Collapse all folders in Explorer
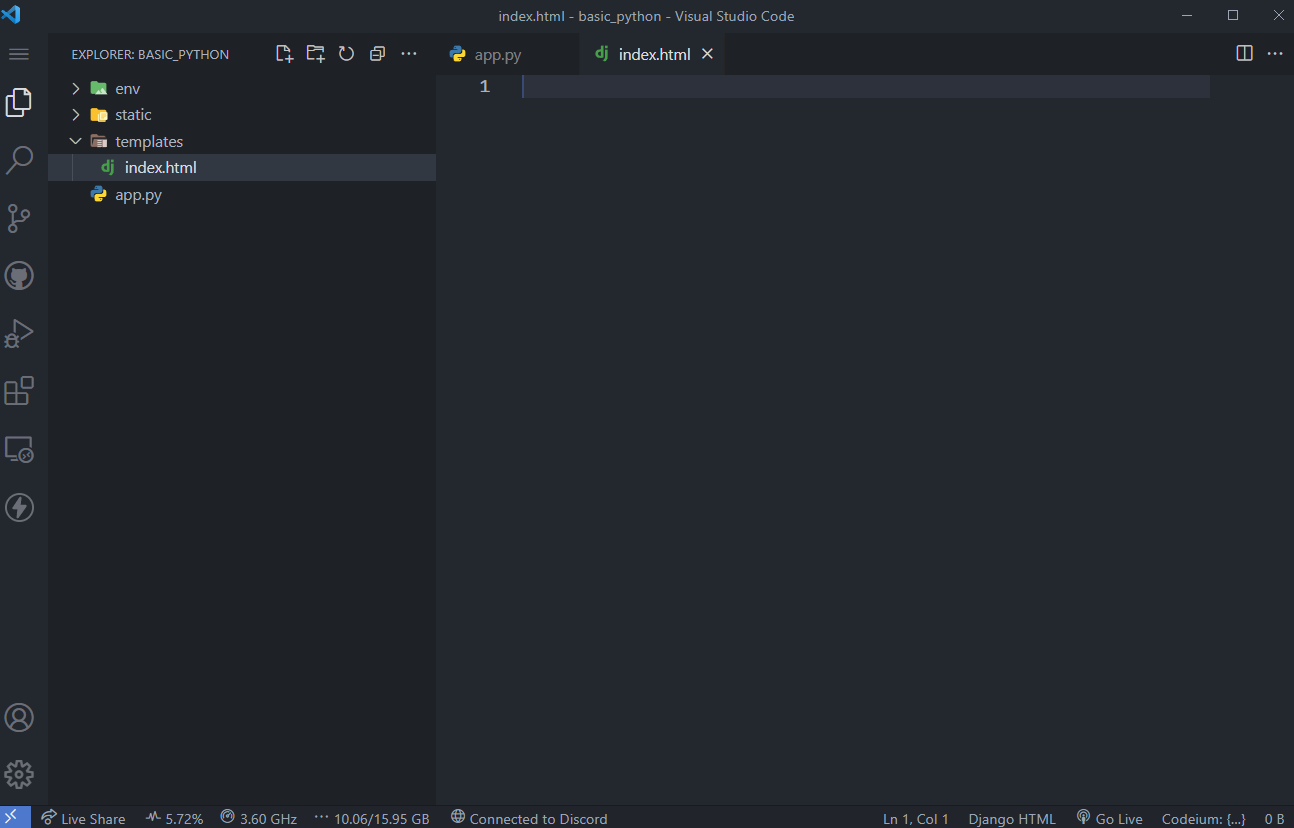The height and width of the screenshot is (828, 1294). [x=378, y=54]
